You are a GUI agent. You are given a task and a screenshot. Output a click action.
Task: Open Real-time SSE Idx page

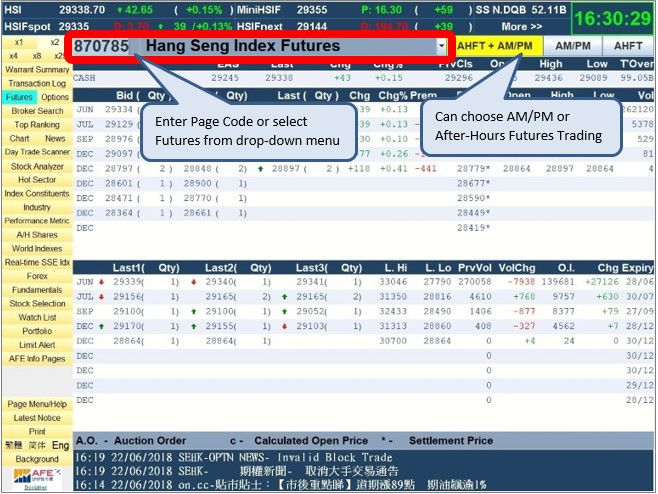(x=37, y=262)
